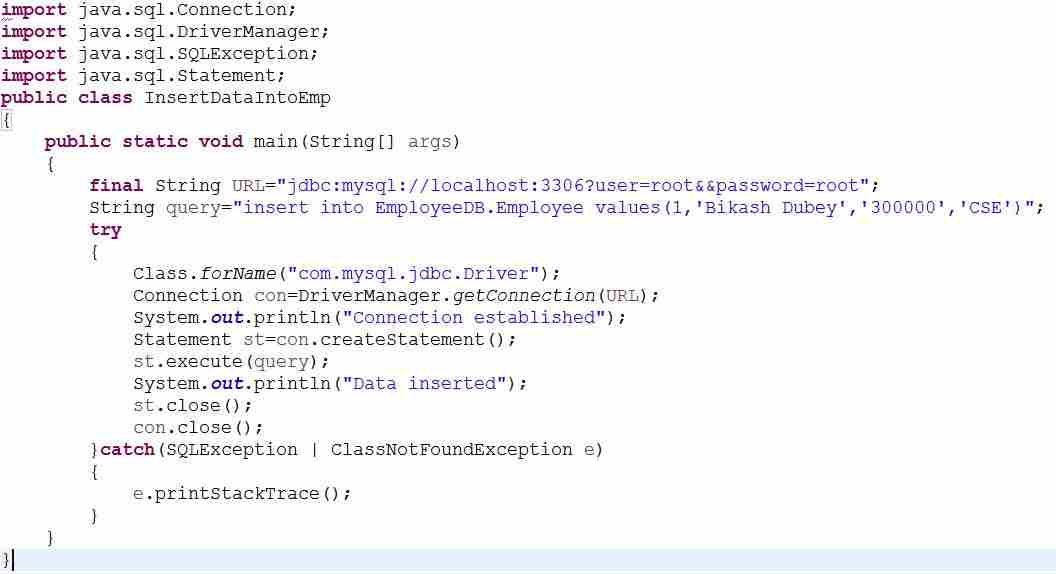Click the 'insert into EmployeeDB.Employee' query string
Viewport: 1056px width, 574px height.
click(634, 208)
